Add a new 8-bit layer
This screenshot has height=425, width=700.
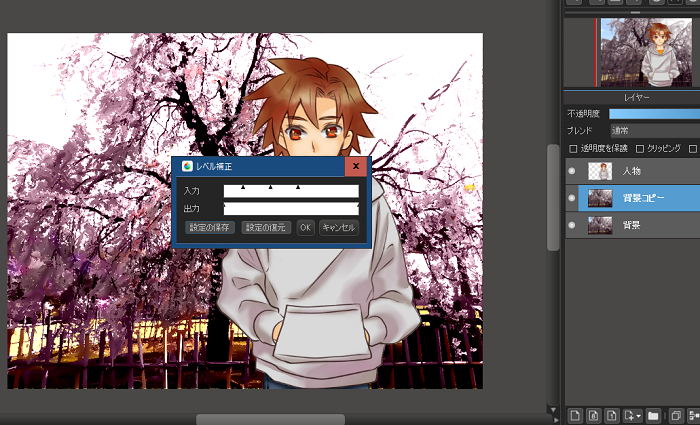tap(593, 415)
